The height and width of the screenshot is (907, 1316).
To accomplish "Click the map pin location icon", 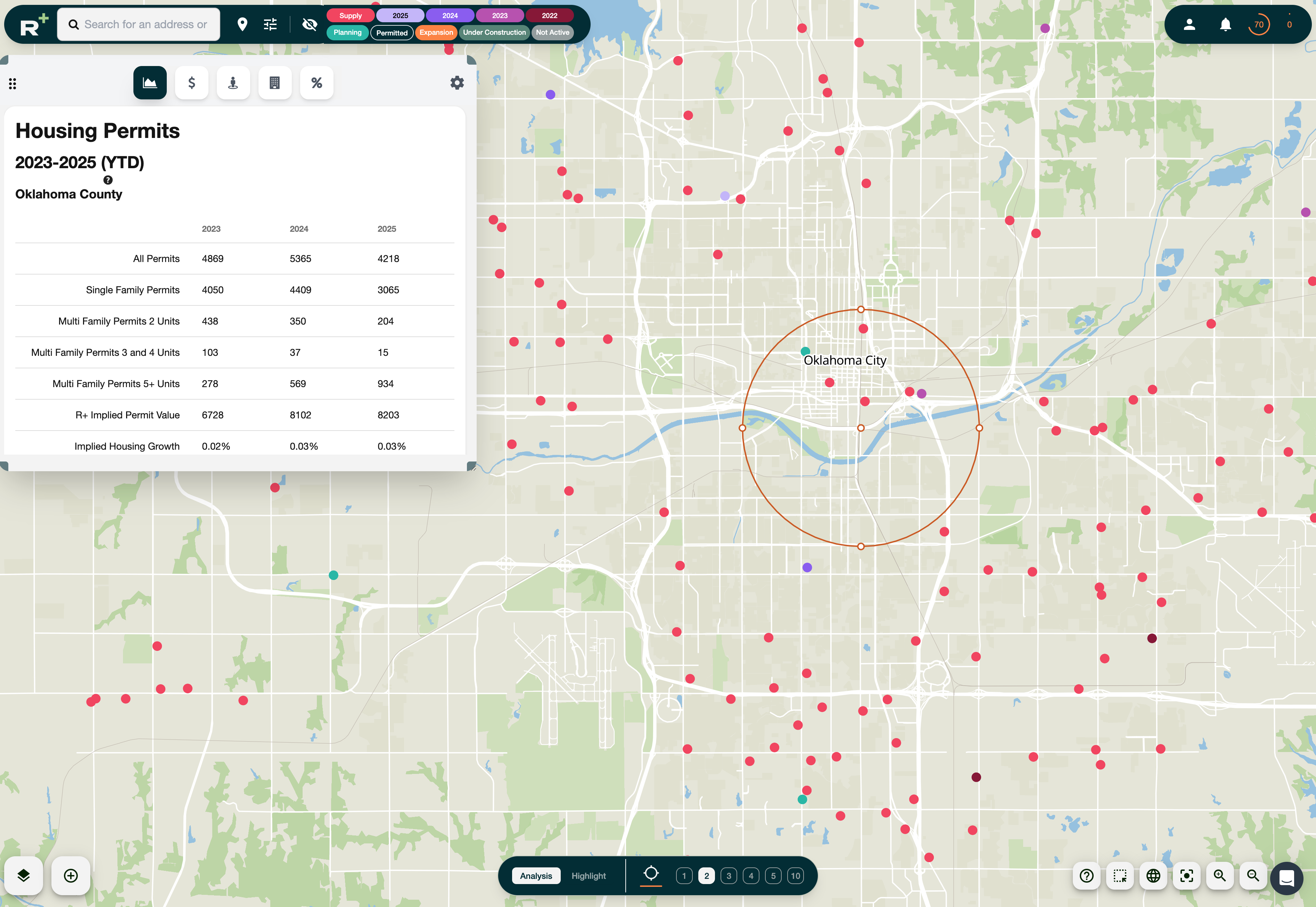I will click(x=242, y=24).
